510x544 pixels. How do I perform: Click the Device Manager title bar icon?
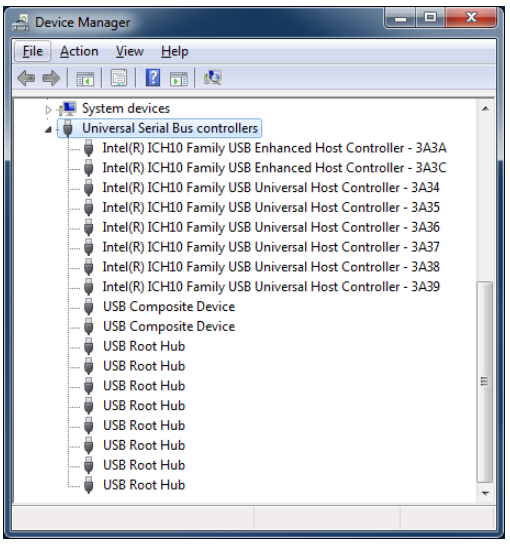coord(21,23)
